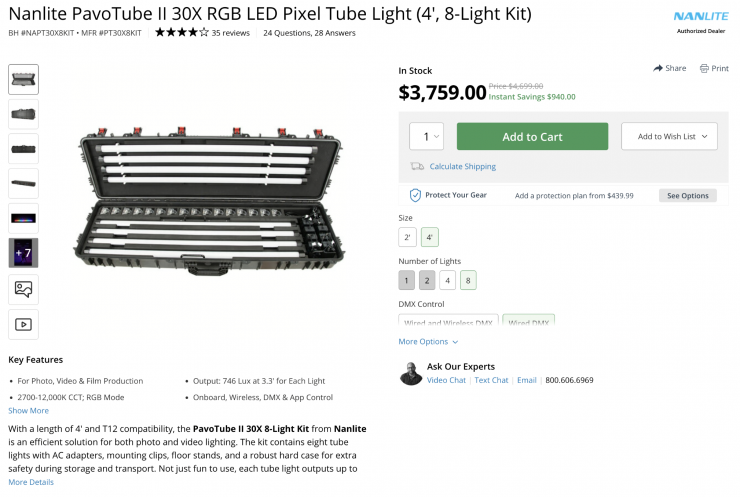
Task: Start a Video Chat with experts
Action: tap(447, 380)
